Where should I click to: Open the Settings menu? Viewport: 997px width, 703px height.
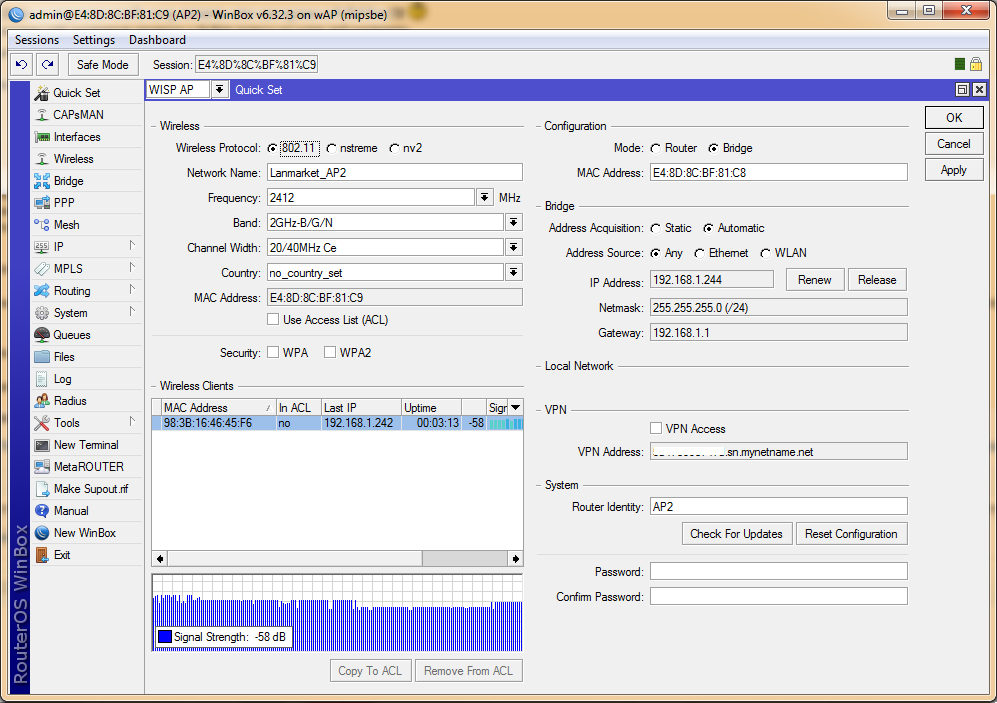click(94, 40)
